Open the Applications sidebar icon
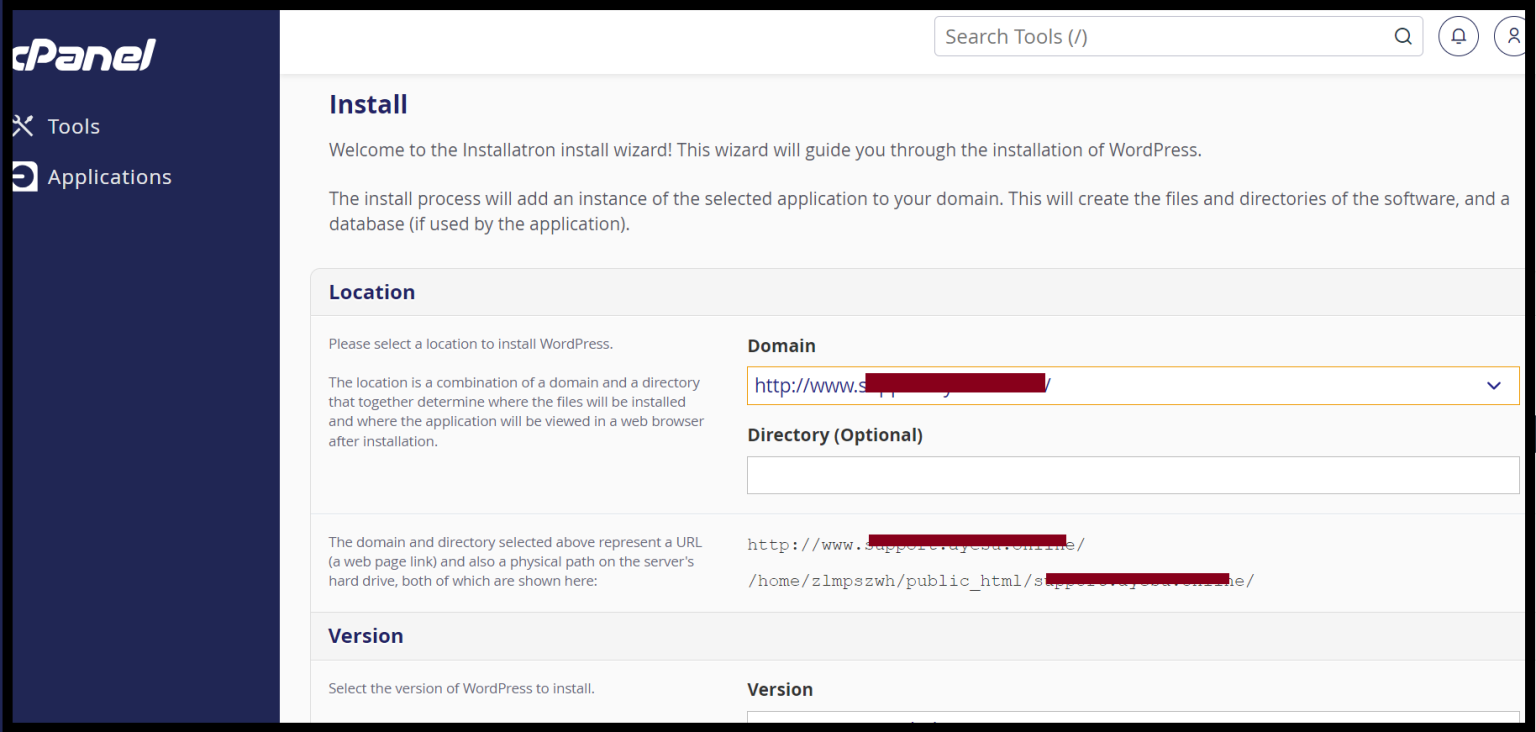The width and height of the screenshot is (1536, 732). (24, 177)
